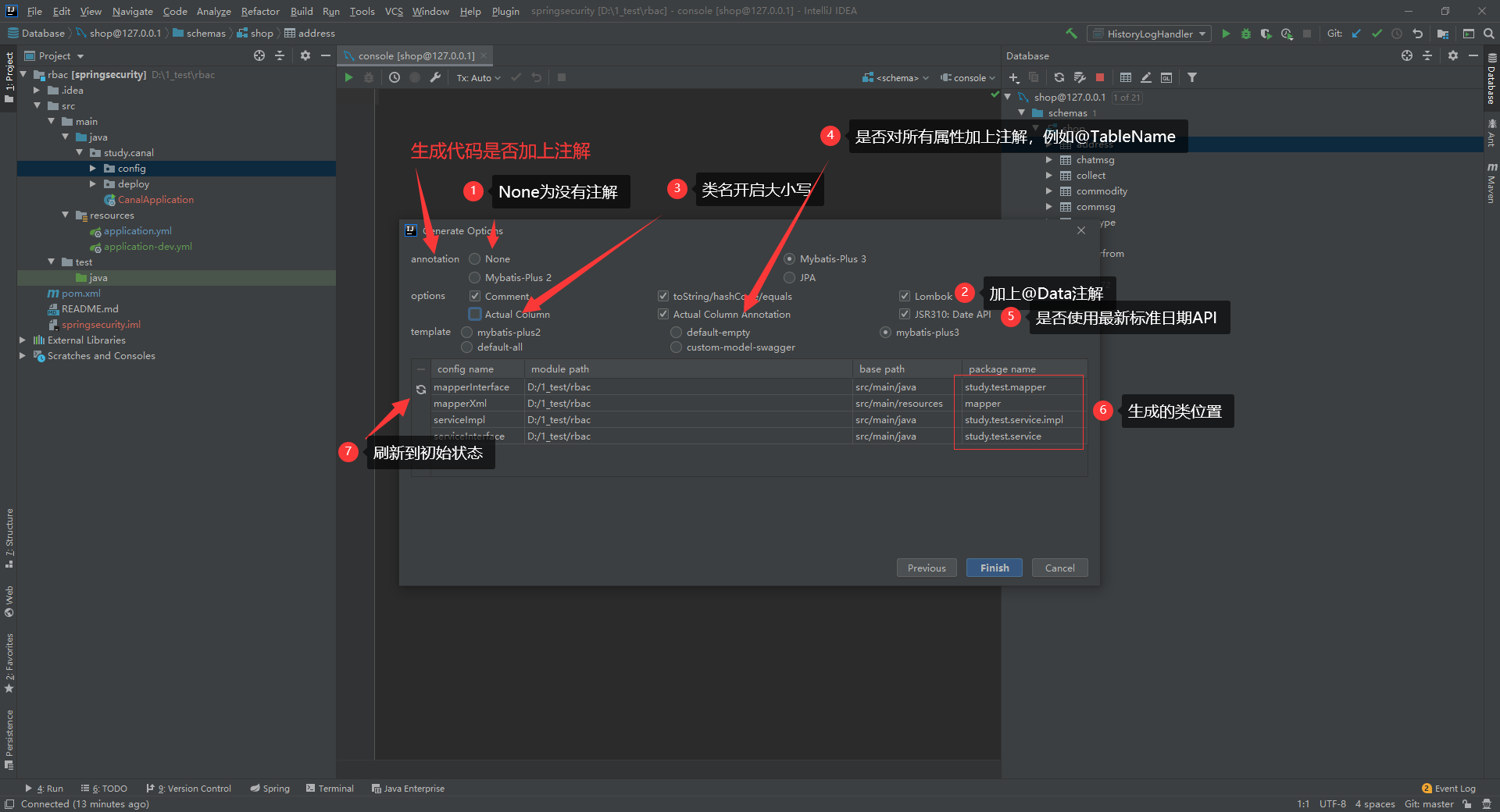Expand the config package node
The width and height of the screenshot is (1500, 812).
pyautogui.click(x=93, y=168)
